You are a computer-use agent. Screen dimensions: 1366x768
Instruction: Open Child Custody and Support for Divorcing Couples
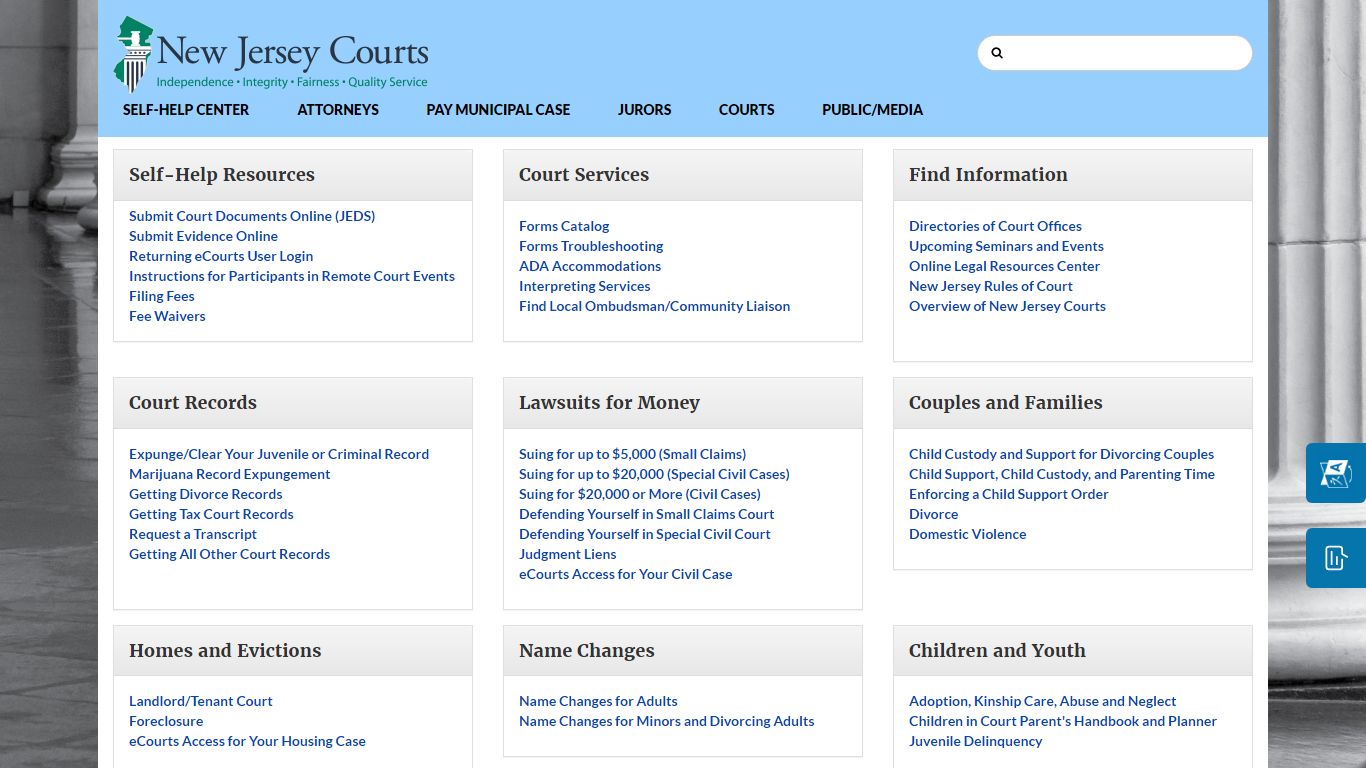click(x=1061, y=454)
